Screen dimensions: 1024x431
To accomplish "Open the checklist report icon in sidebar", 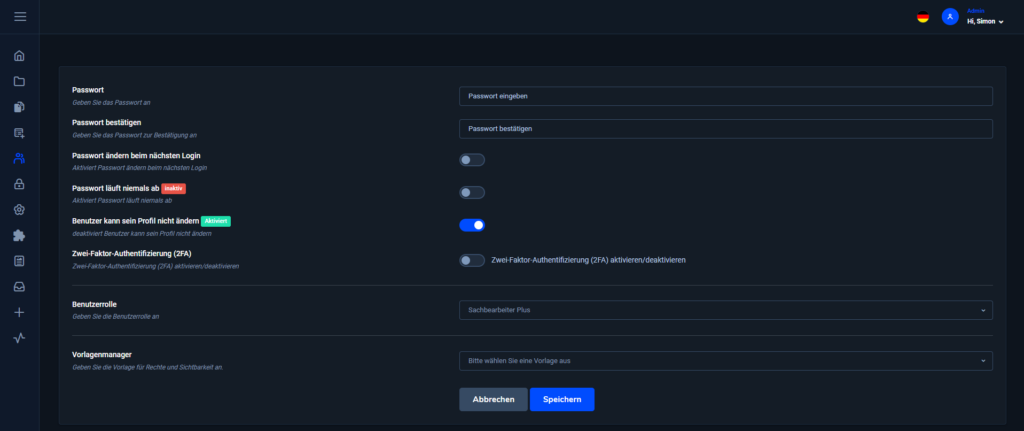I will pos(19,261).
